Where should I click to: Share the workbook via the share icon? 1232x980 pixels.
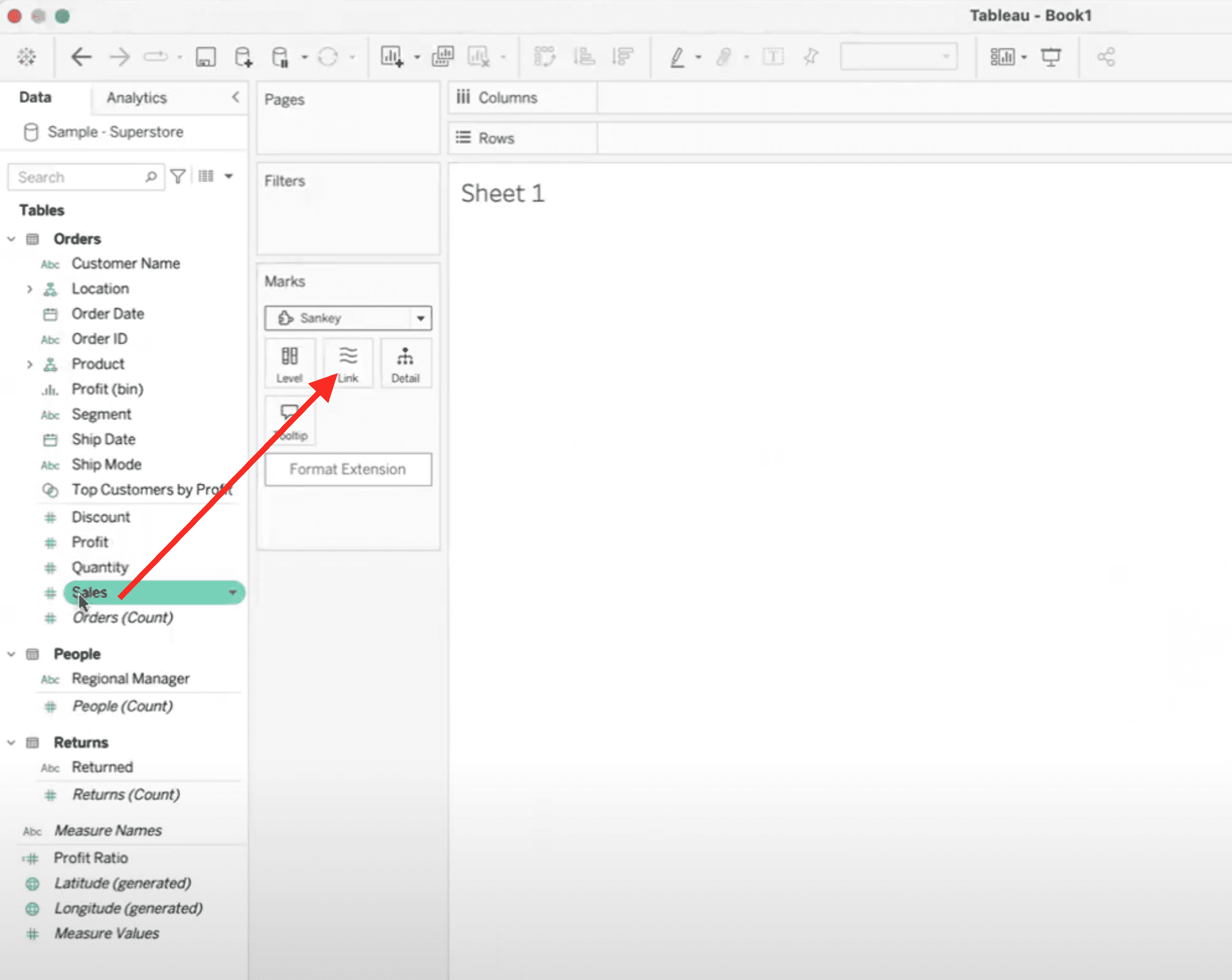click(x=1106, y=57)
